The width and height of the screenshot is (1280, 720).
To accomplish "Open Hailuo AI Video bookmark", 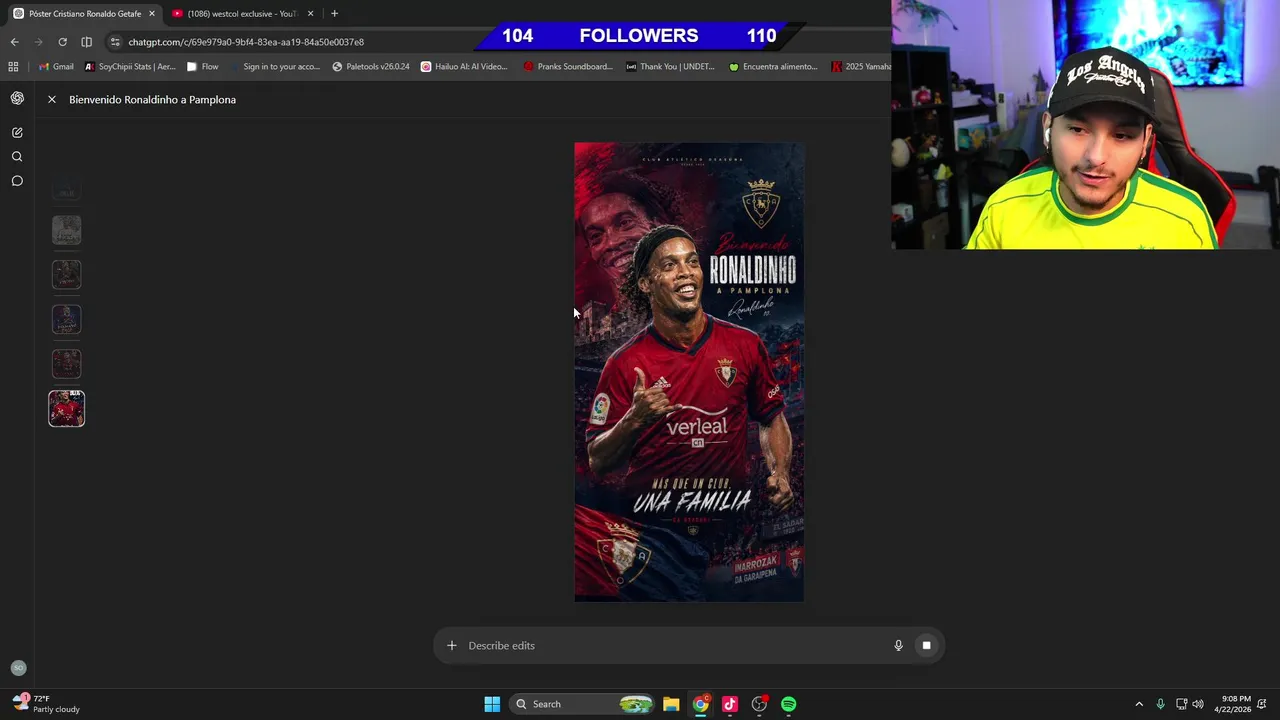I will [464, 67].
